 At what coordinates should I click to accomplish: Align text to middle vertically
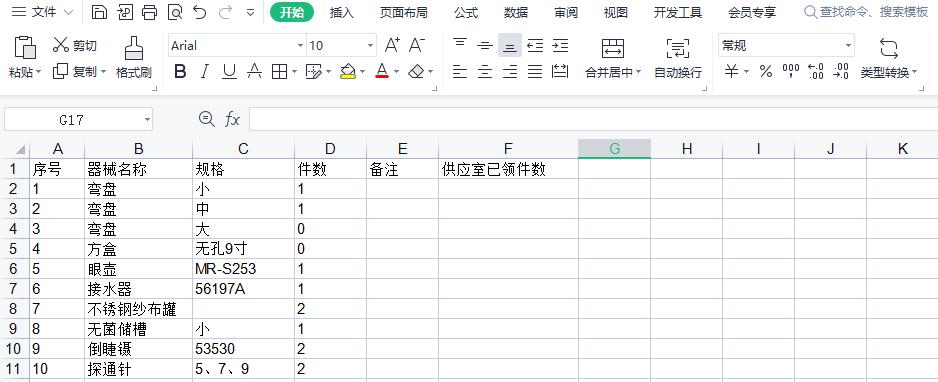pos(485,45)
